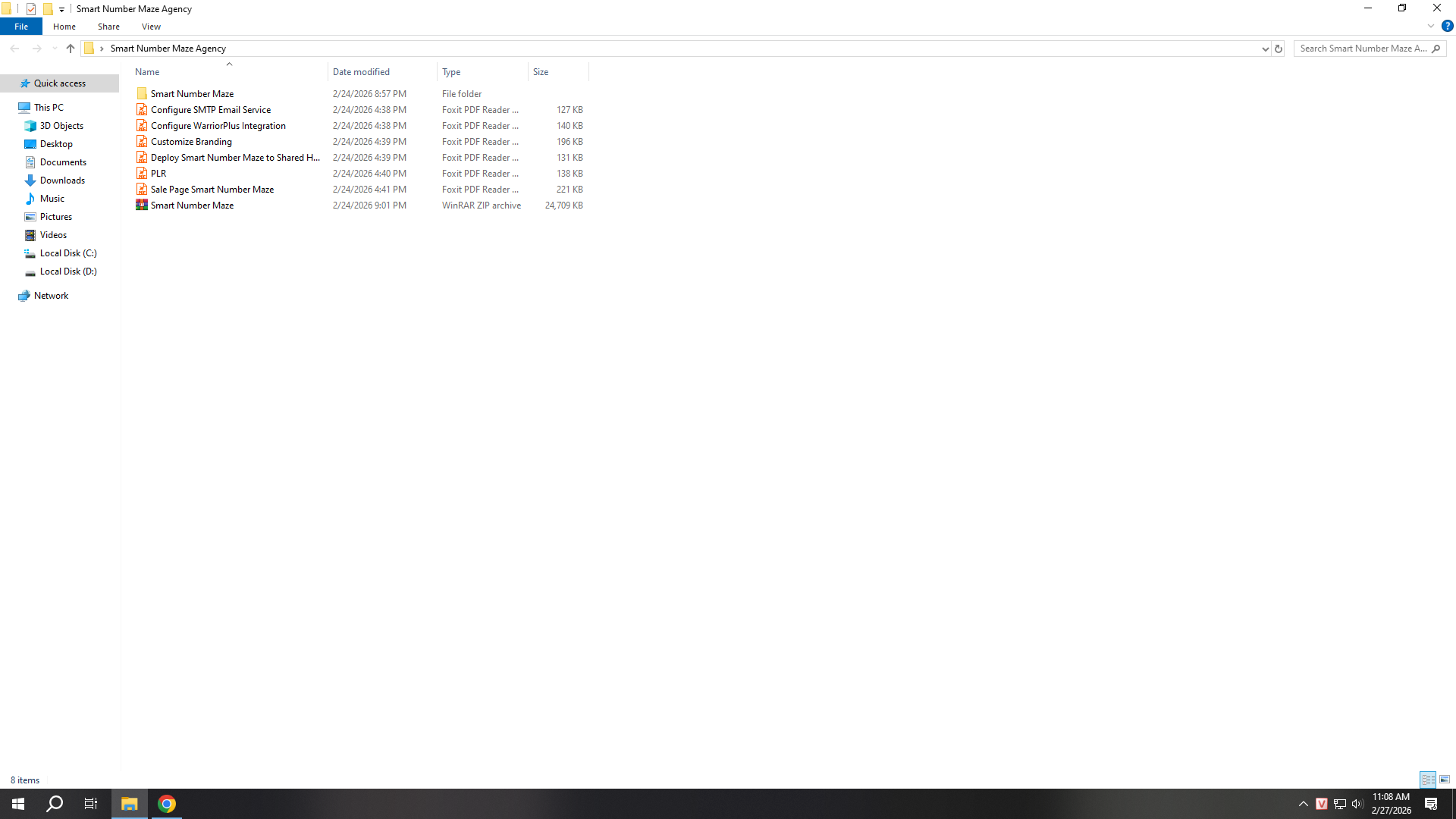
Task: Switch to the View ribbon tab
Action: [x=151, y=27]
